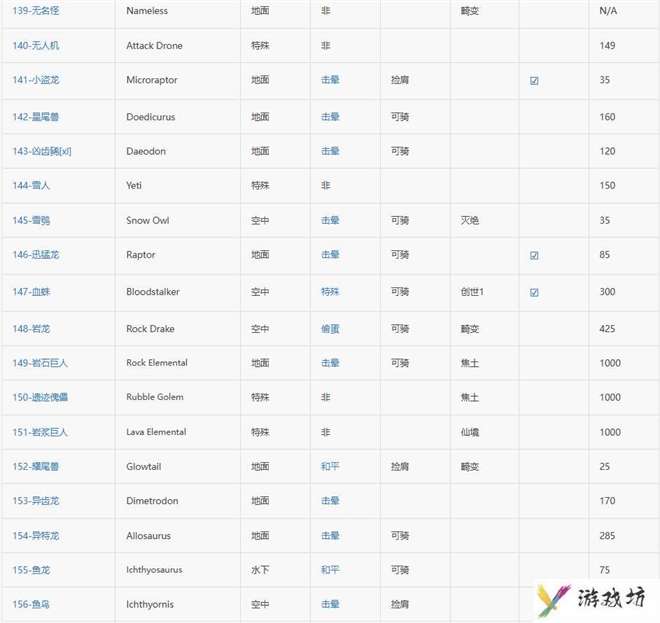This screenshot has height=623, width=660.
Task: Select the text Bloodstalker
Action: coord(152,292)
